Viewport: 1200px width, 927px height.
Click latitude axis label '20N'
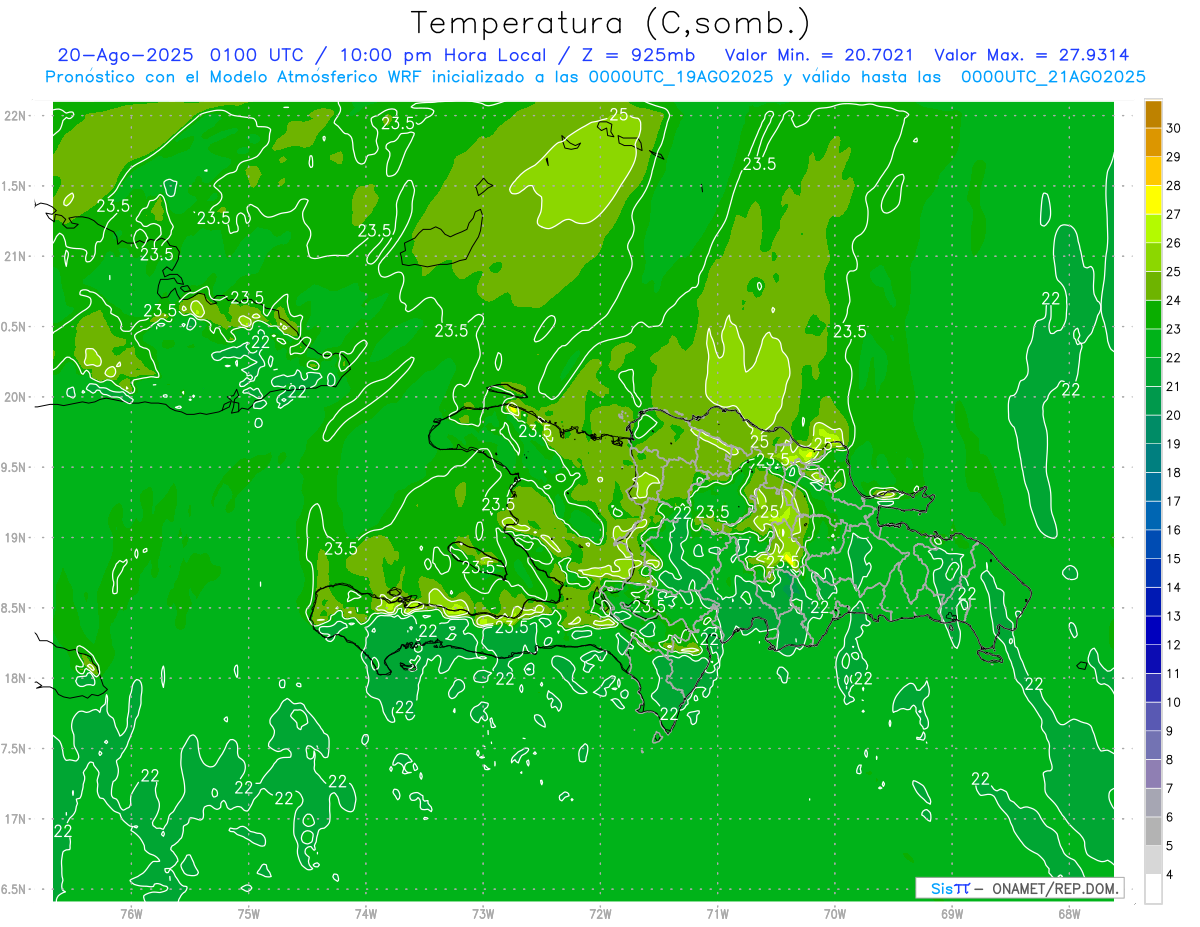[x=15, y=397]
